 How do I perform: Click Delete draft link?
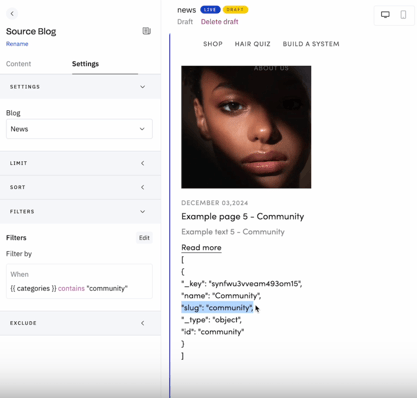(219, 22)
